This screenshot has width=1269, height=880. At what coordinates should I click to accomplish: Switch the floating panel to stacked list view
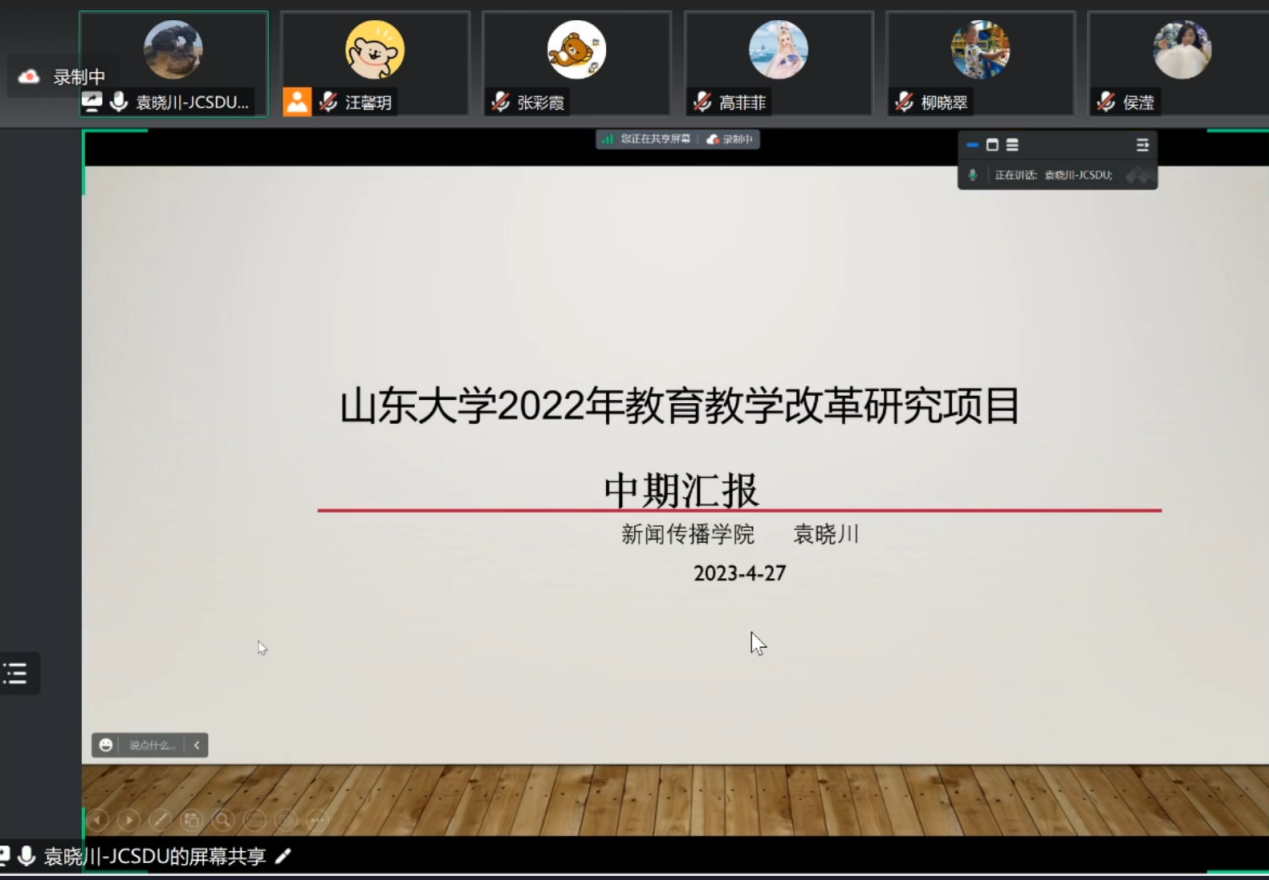[x=1012, y=145]
